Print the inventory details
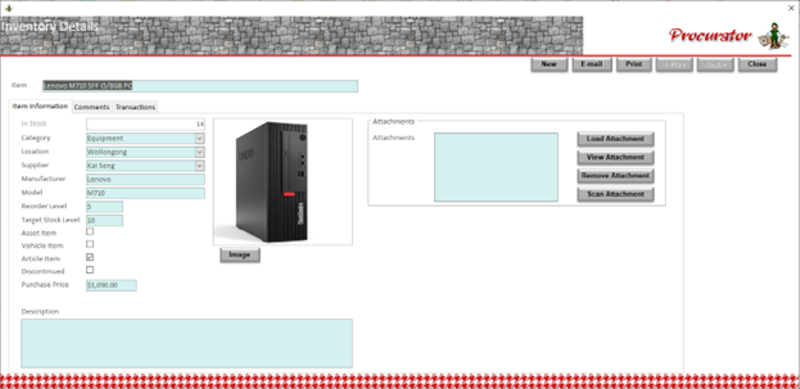The width and height of the screenshot is (800, 389). (x=634, y=64)
